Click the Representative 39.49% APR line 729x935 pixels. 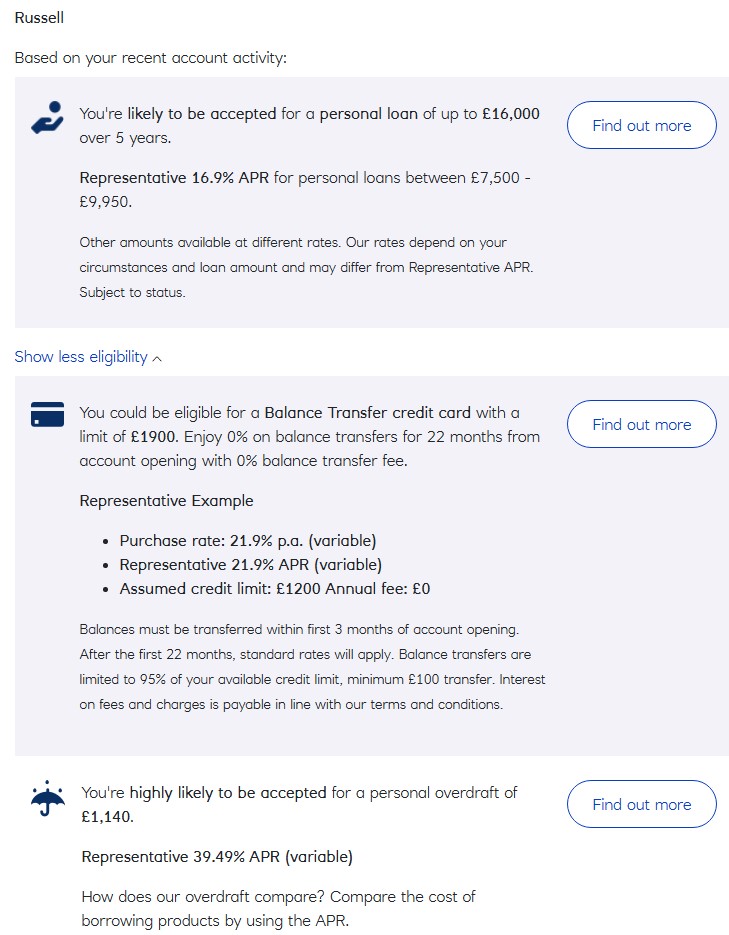(216, 857)
